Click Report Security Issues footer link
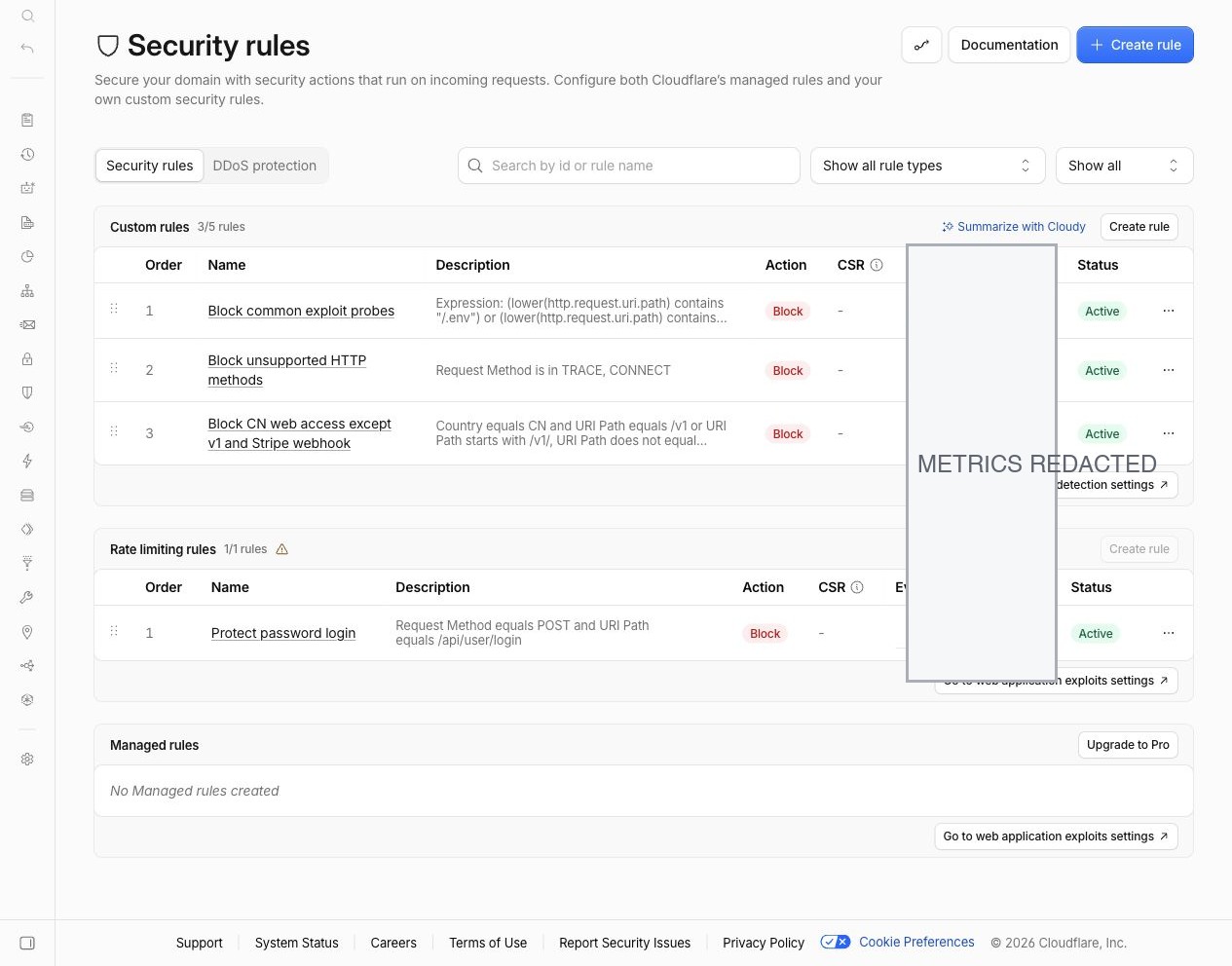 pyautogui.click(x=624, y=943)
